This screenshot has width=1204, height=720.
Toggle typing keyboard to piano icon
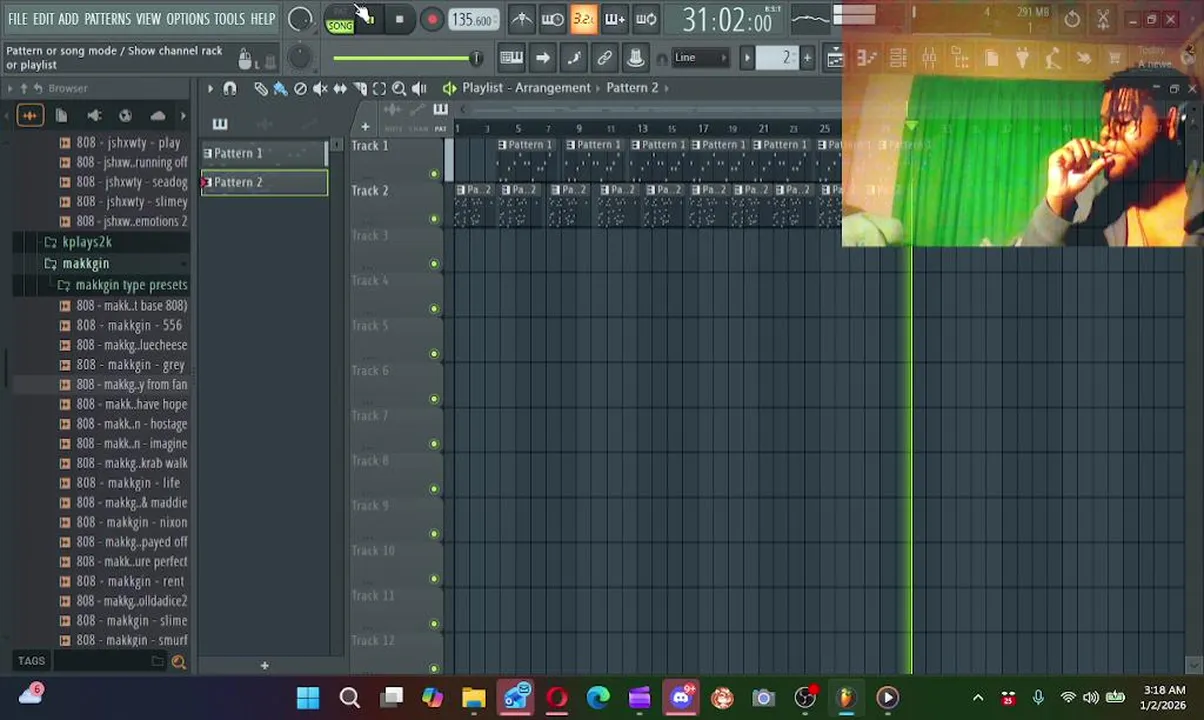[x=511, y=58]
